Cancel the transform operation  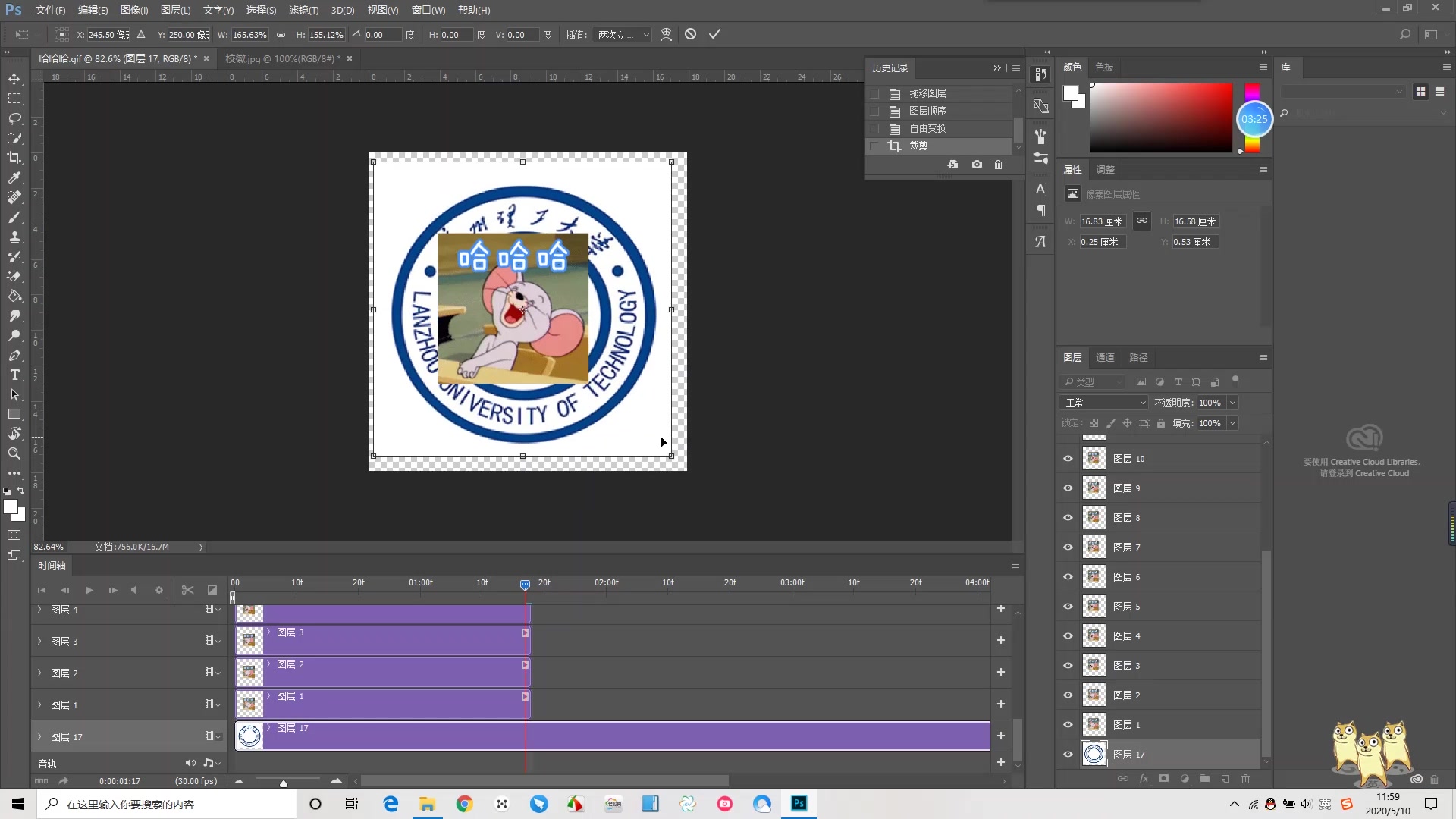coord(690,34)
